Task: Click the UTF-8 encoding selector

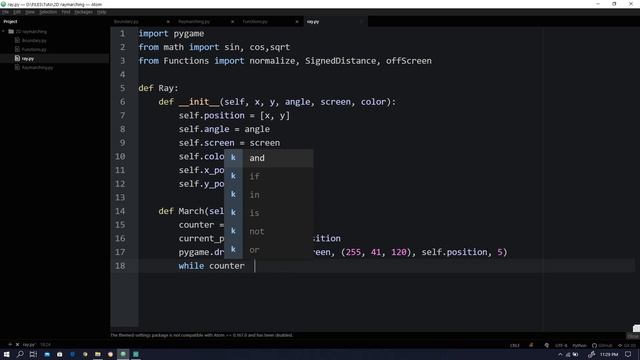Action: (x=561, y=345)
